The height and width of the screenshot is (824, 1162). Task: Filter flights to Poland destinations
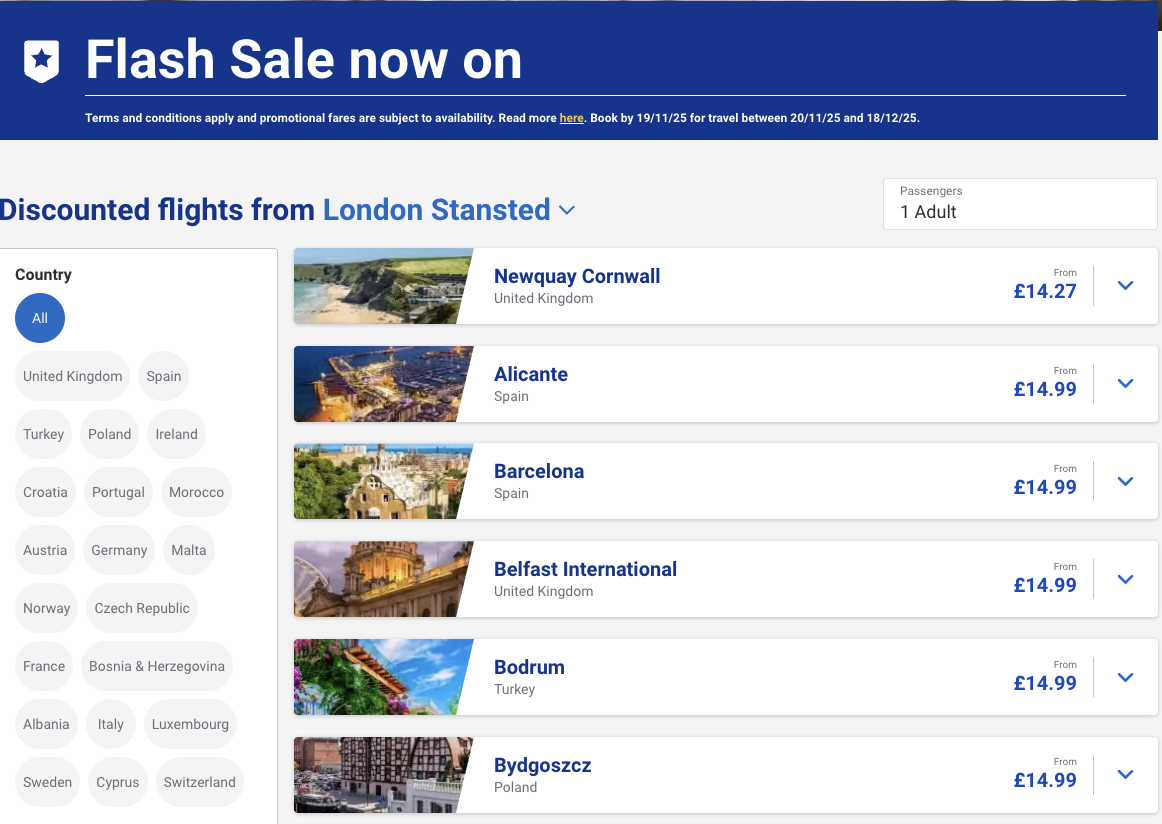(109, 434)
